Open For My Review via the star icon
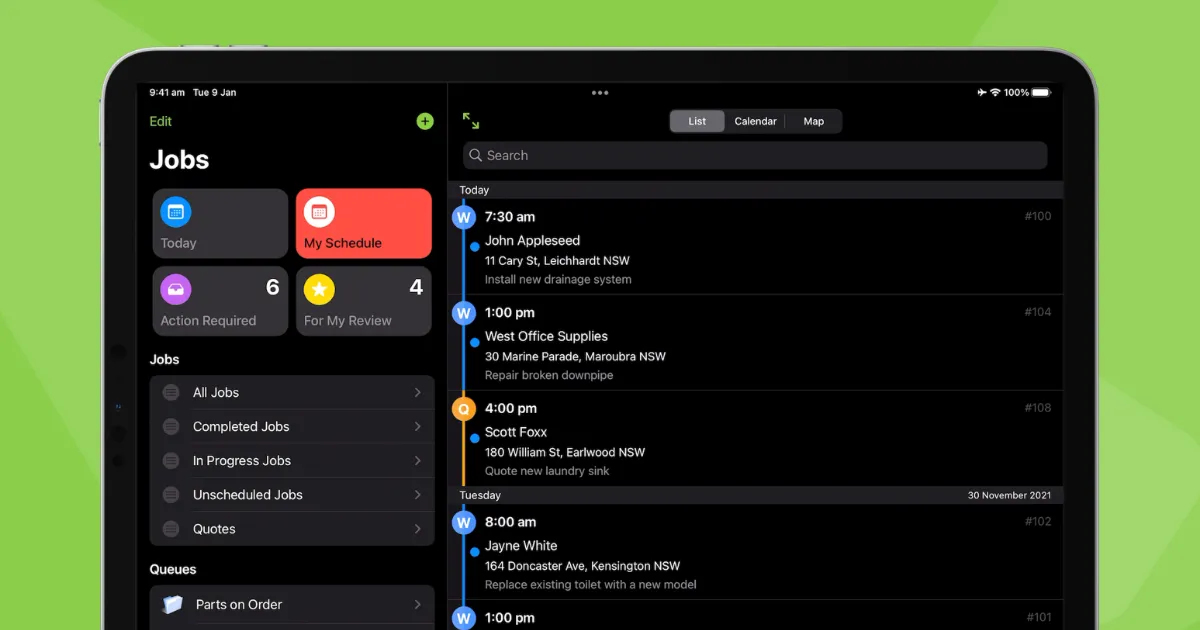1200x630 pixels. tap(319, 289)
